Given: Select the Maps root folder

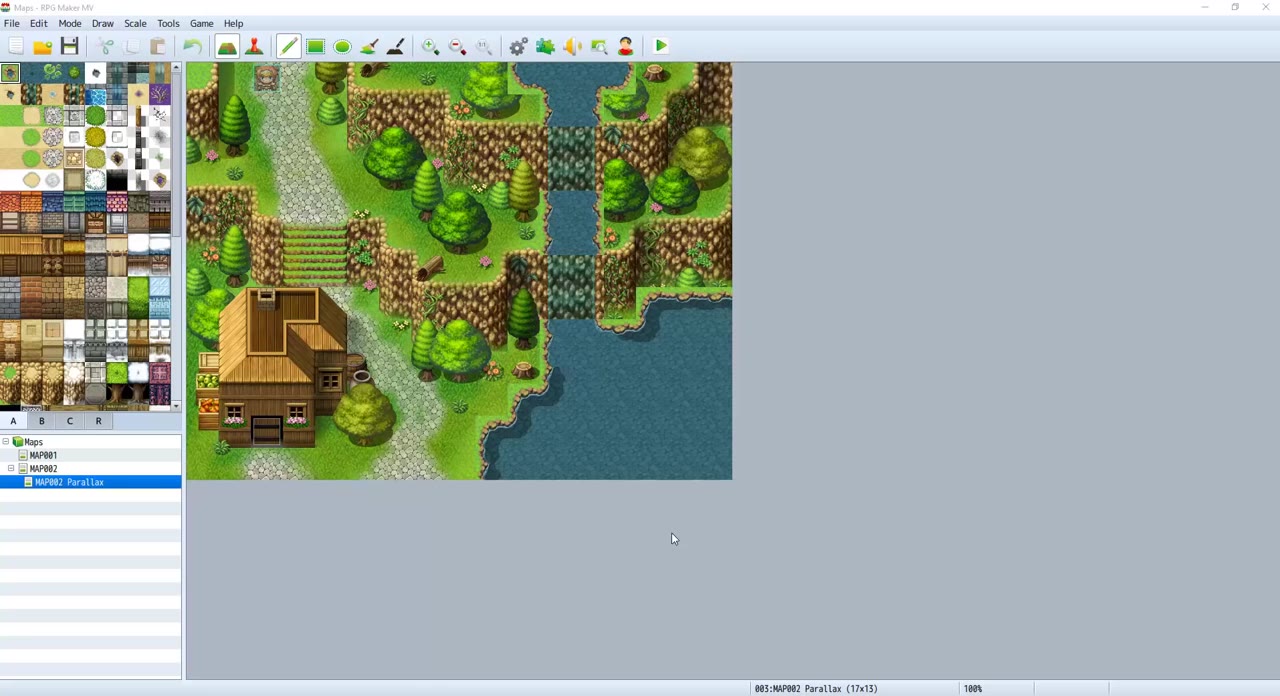Looking at the screenshot, I should tap(33, 441).
